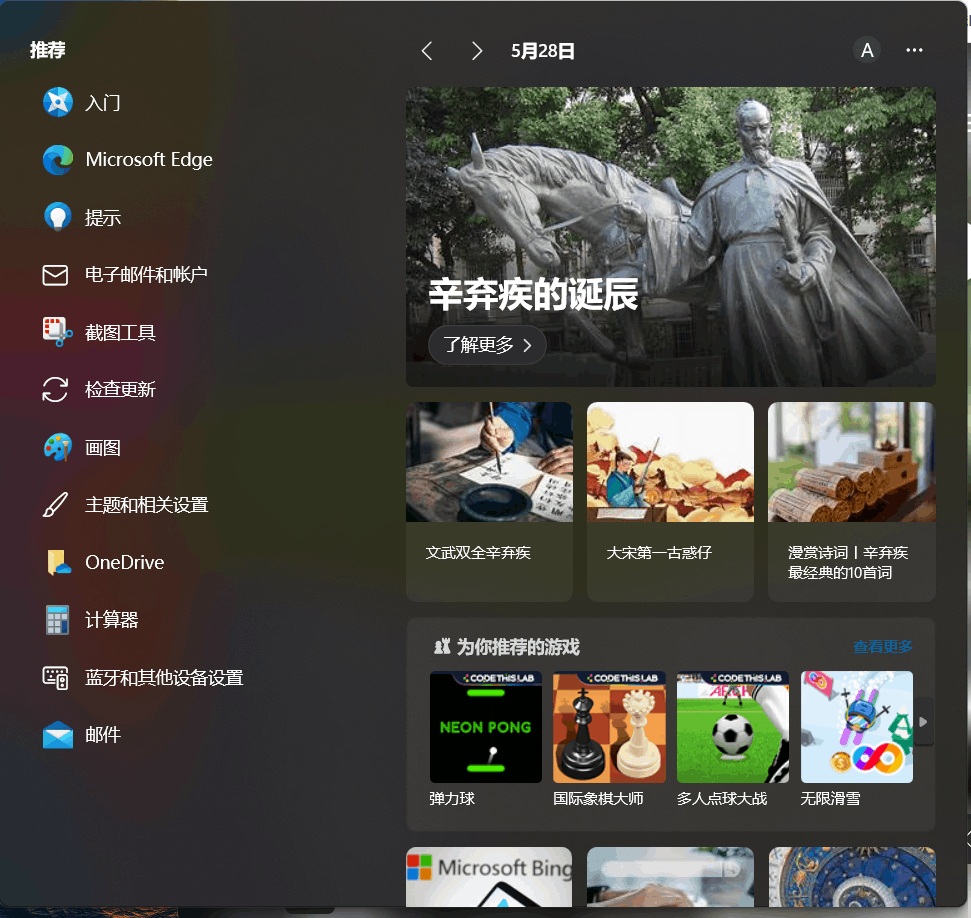Open the 画图 (Paint) palette icon
Image resolution: width=971 pixels, height=918 pixels.
pos(58,447)
